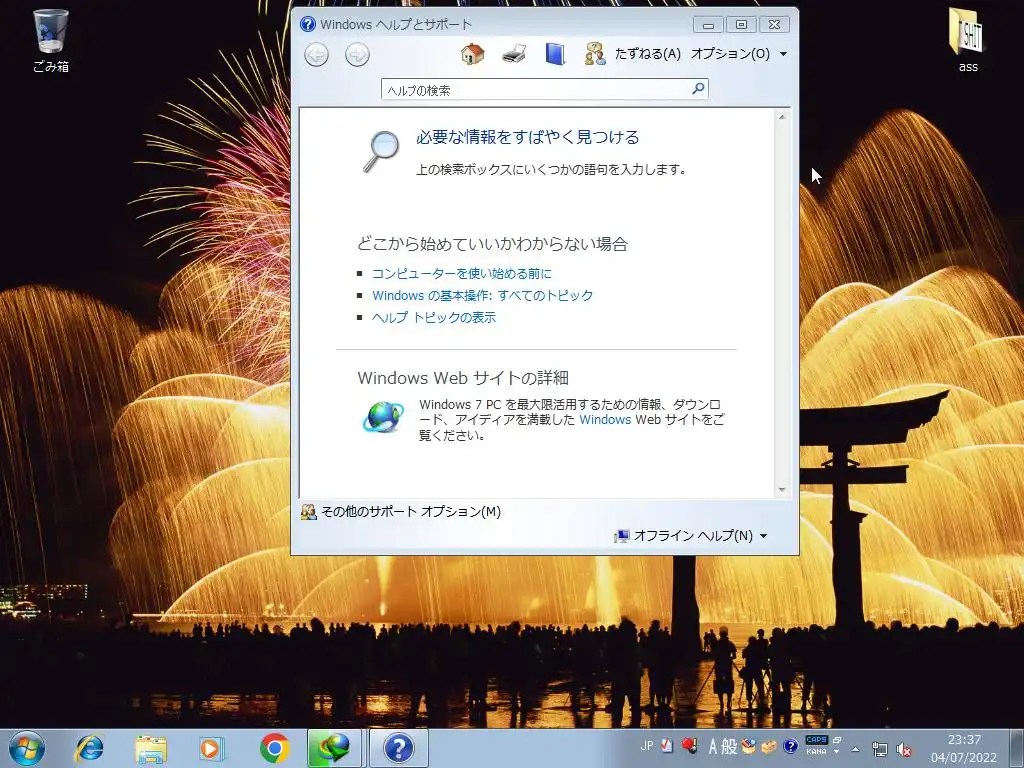This screenshot has height=768, width=1024.
Task: Show hidden tray icons arrow
Action: coord(856,749)
